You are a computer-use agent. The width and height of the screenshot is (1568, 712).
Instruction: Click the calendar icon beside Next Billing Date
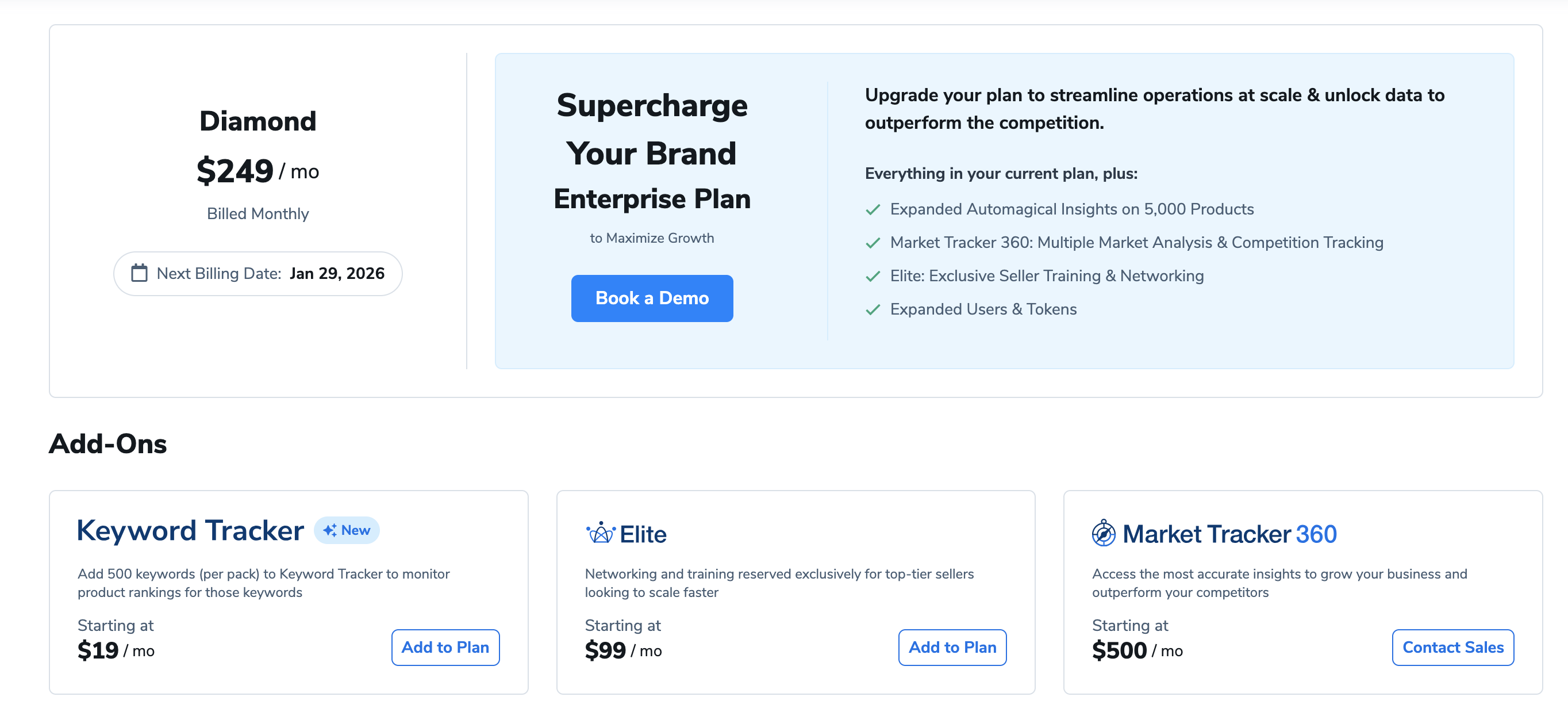point(140,274)
